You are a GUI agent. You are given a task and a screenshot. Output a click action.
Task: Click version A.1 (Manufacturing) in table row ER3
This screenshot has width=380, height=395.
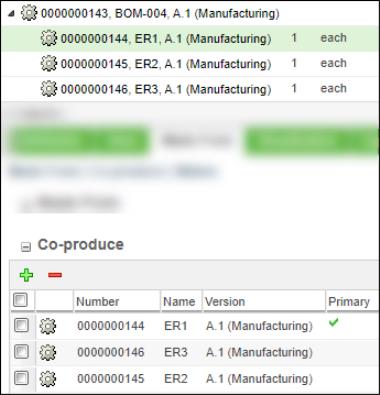(x=259, y=353)
